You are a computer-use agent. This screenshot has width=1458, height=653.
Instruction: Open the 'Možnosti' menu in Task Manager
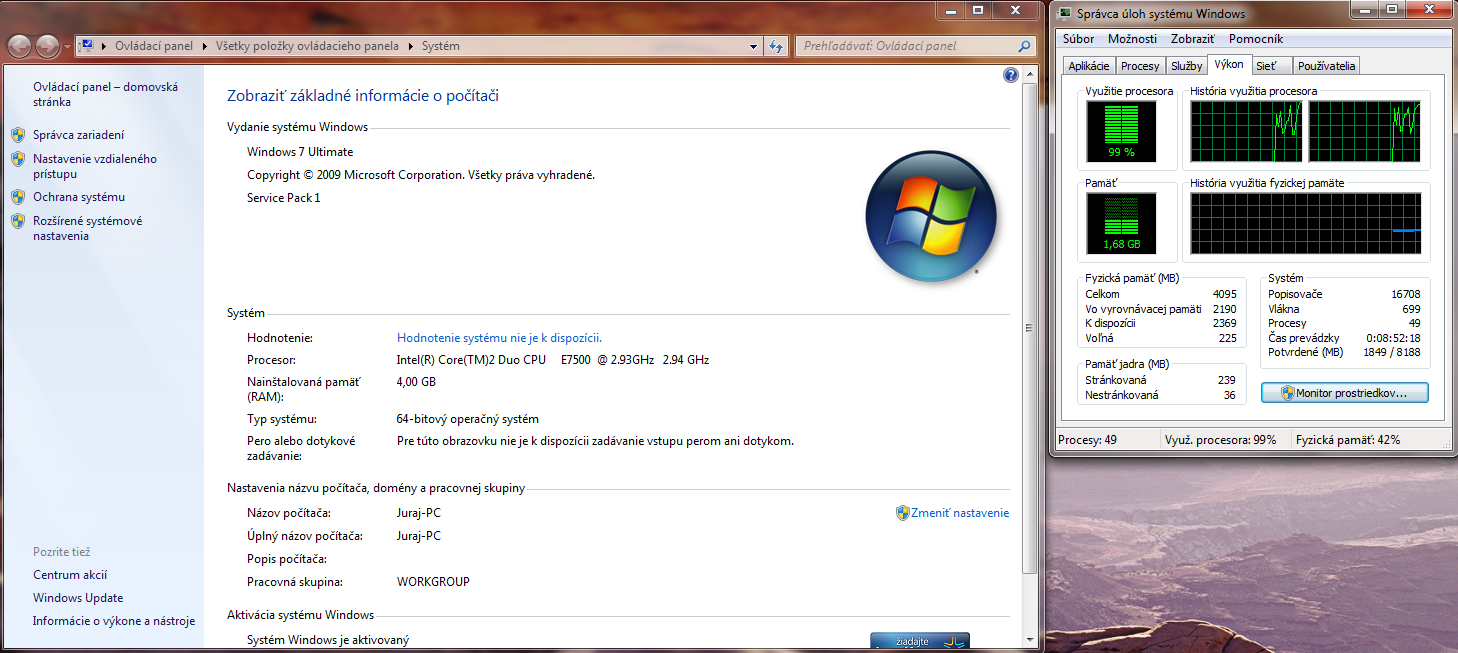point(1132,39)
